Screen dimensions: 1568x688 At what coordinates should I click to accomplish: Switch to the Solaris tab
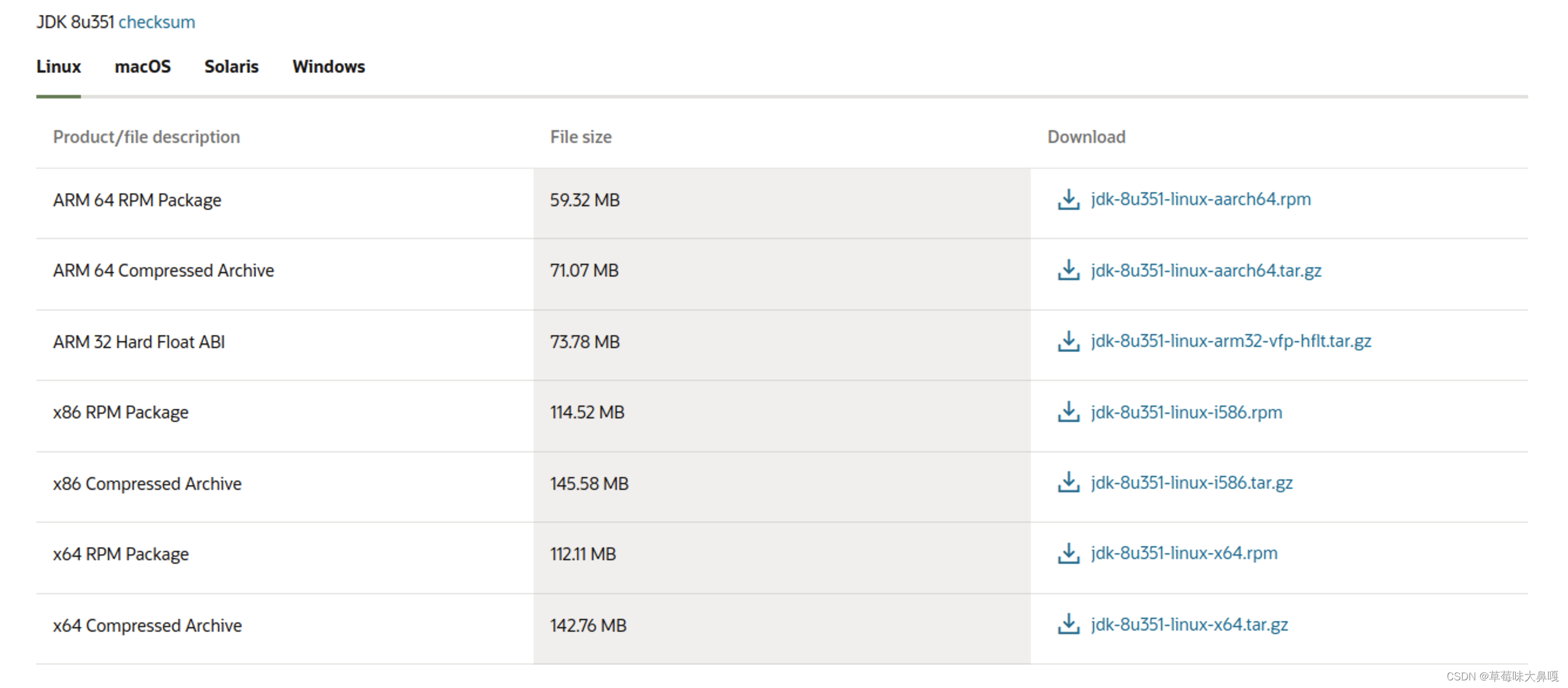click(231, 66)
